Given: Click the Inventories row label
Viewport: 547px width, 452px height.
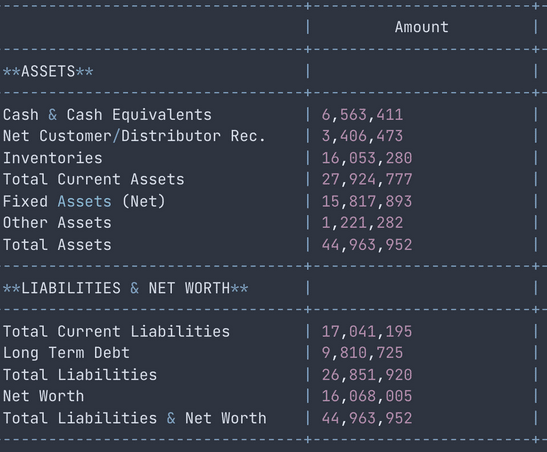Looking at the screenshot, I should coord(53,158).
